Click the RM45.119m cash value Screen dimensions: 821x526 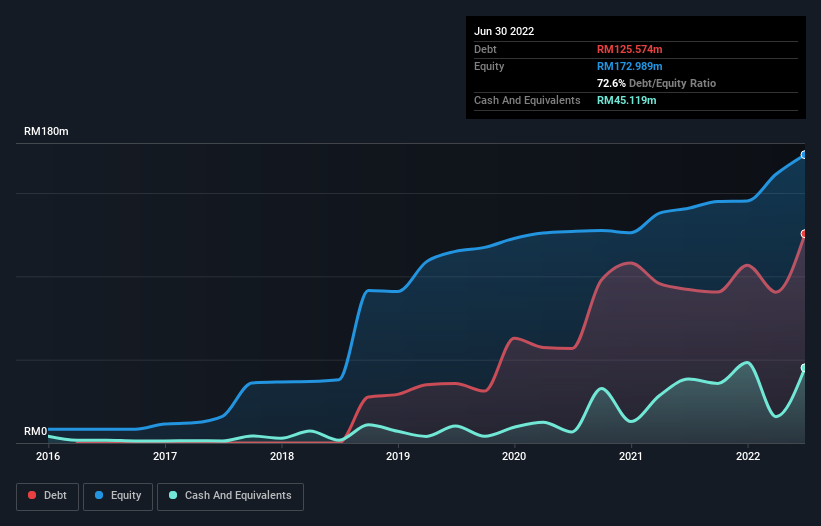626,100
